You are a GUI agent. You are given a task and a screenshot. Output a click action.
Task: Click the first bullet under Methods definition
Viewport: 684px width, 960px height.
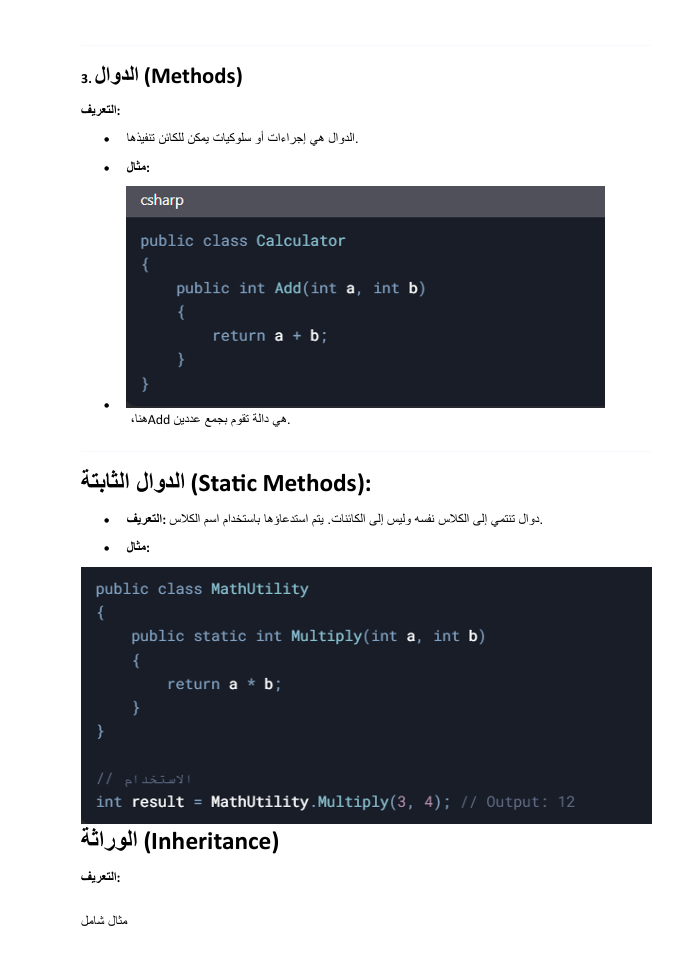click(242, 138)
